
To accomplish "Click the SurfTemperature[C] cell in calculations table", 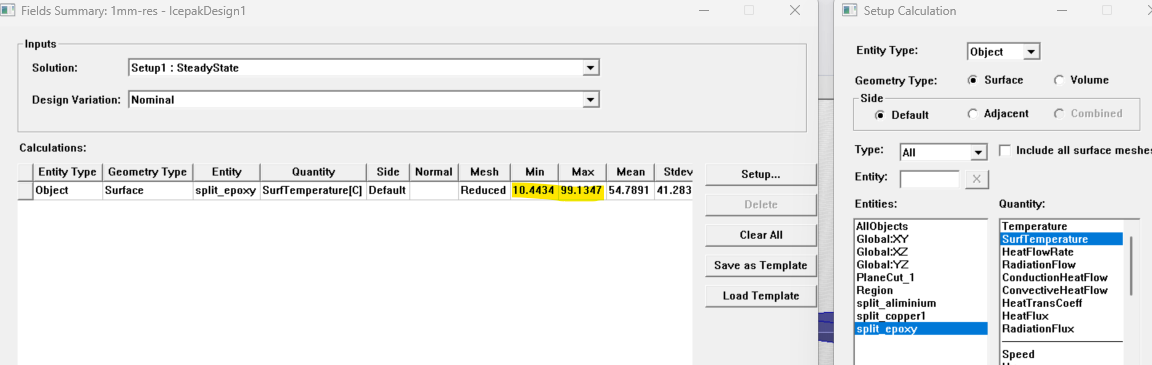I will [x=313, y=190].
